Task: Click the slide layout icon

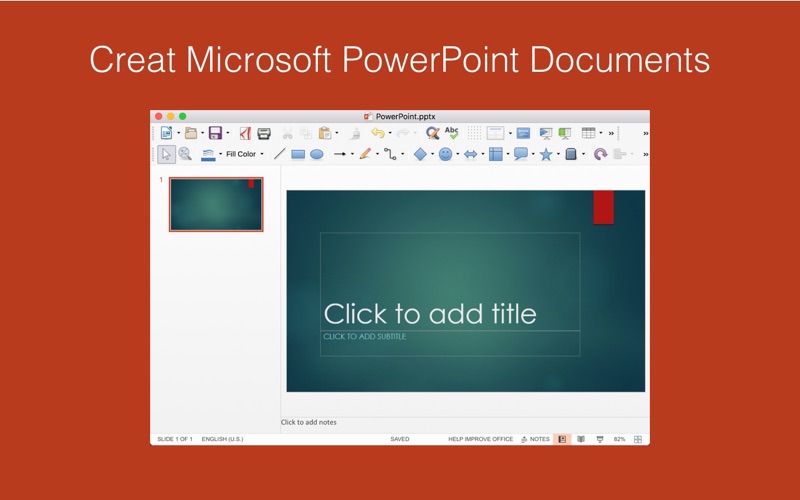Action: tap(495, 133)
